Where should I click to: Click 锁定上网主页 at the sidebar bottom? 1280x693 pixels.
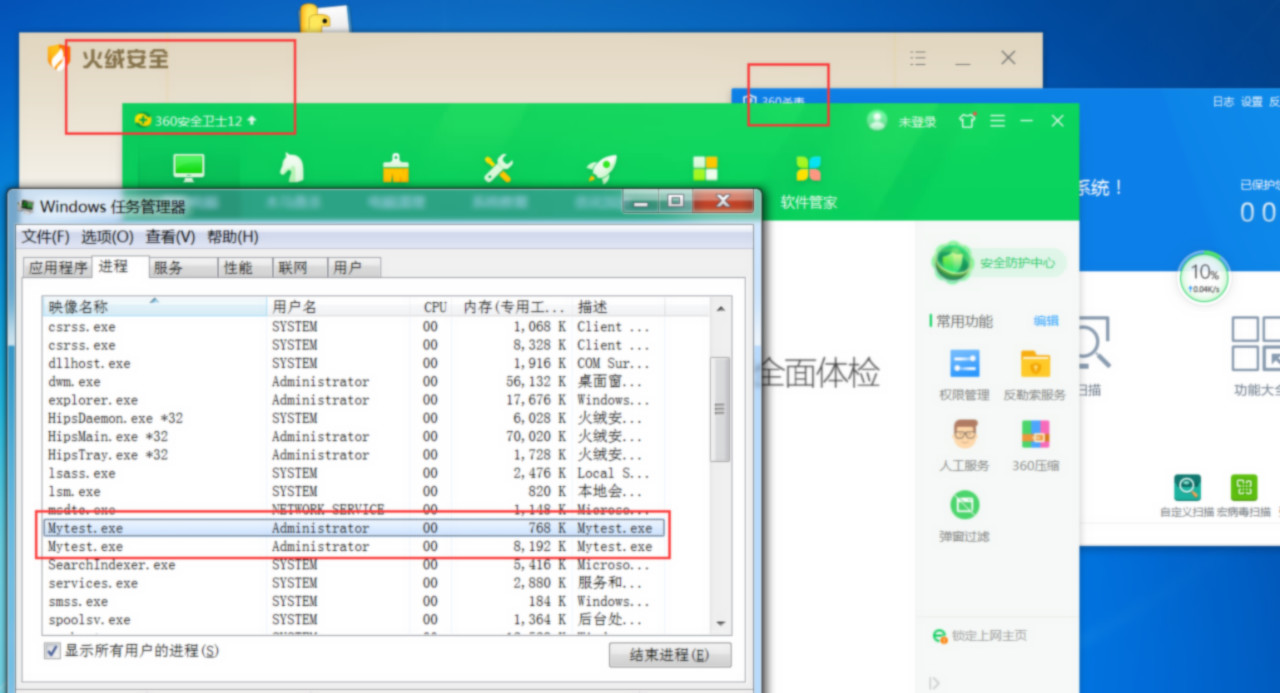coord(980,636)
